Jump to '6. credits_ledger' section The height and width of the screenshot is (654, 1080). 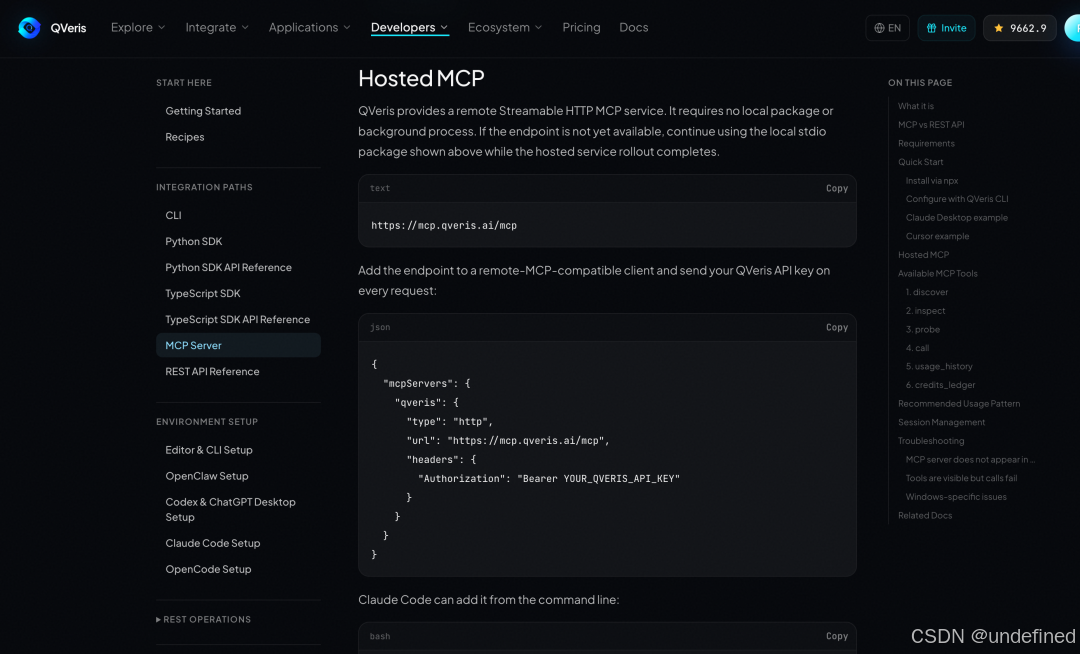click(x=940, y=385)
